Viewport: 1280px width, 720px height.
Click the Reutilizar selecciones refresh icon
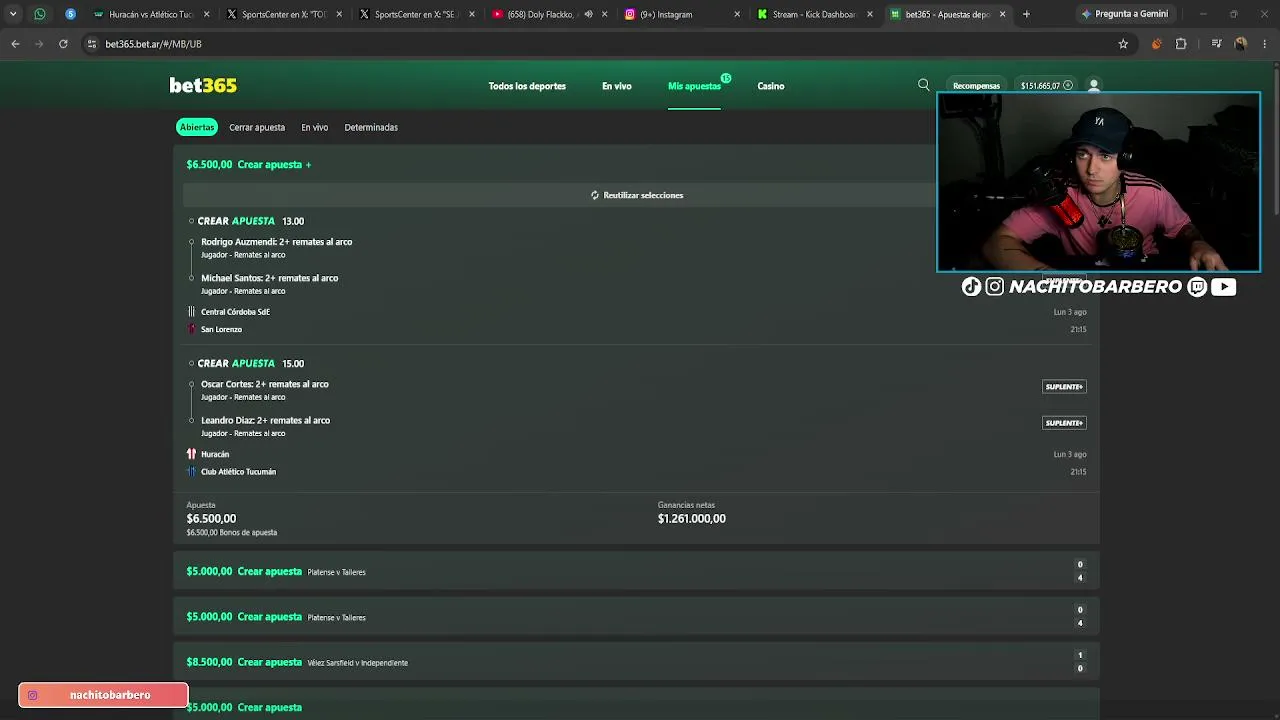tap(595, 195)
